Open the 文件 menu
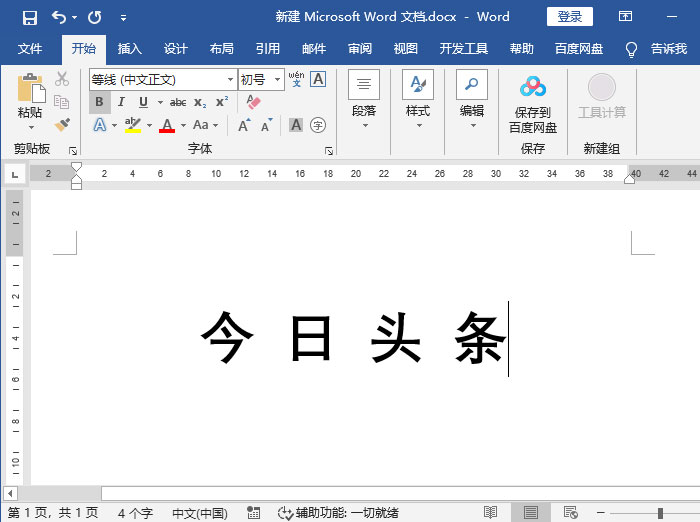 click(30, 49)
